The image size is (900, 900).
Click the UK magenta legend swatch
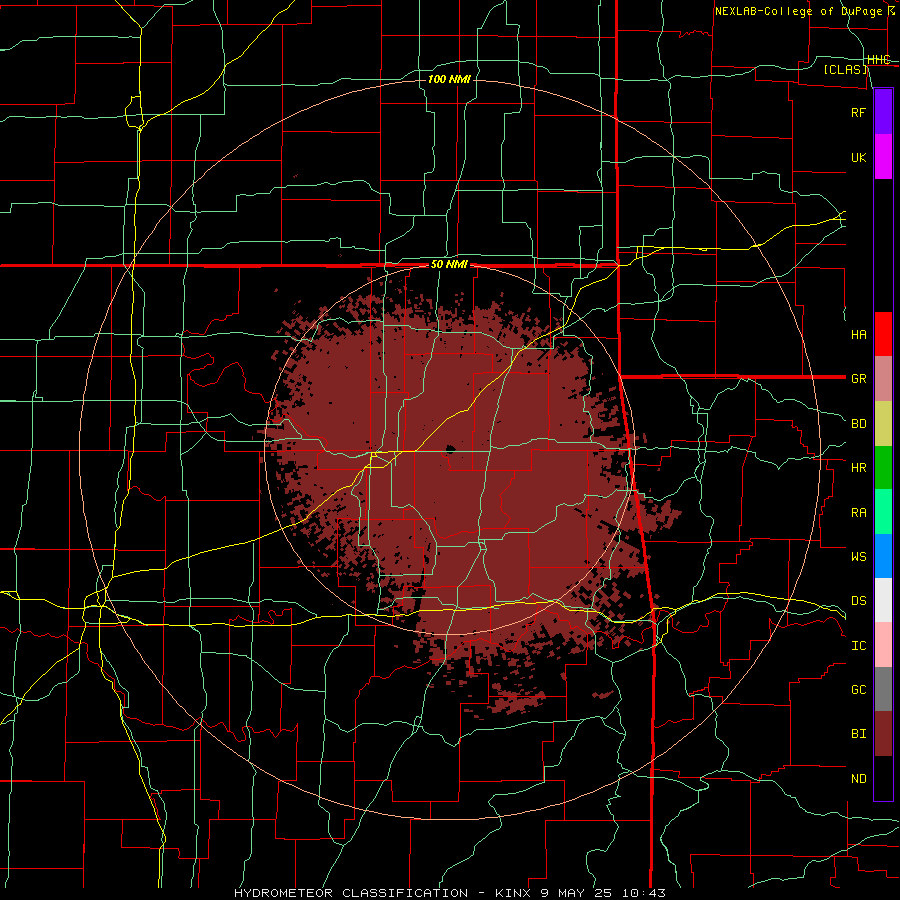tap(883, 157)
